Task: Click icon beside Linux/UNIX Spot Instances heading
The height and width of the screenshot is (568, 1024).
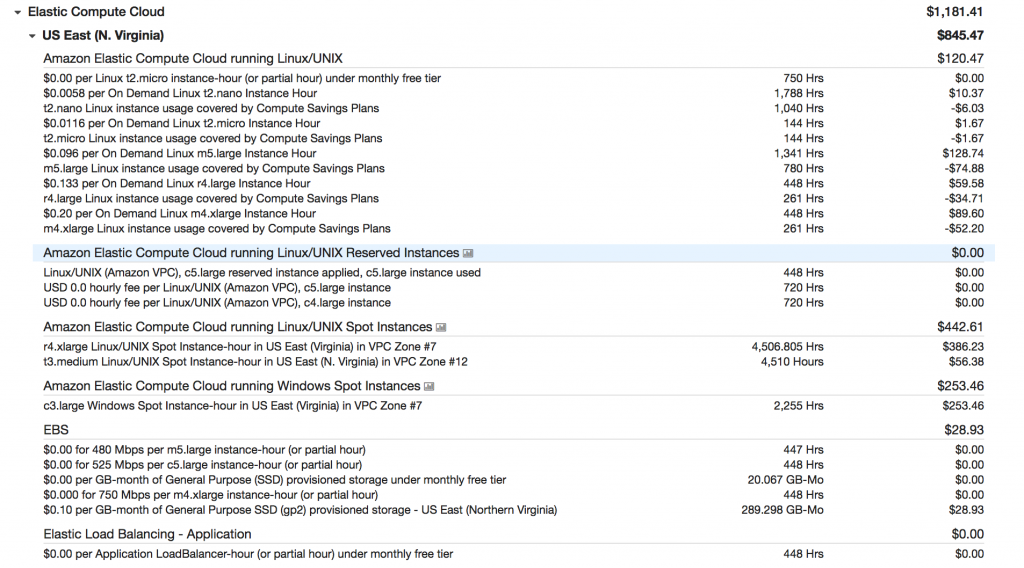Action: click(441, 327)
